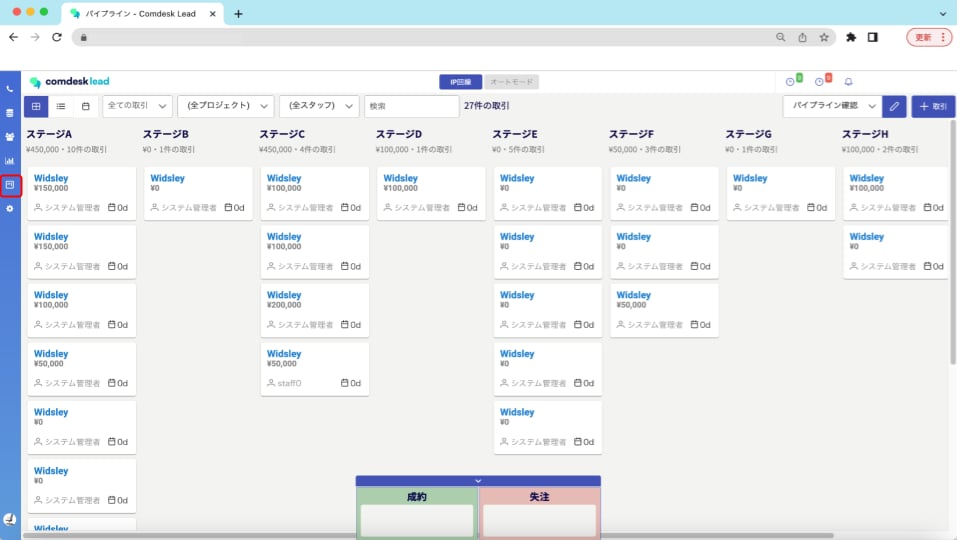Click the horizontal scrollbar at bottom
The width and height of the screenshot is (960, 540).
429,536
